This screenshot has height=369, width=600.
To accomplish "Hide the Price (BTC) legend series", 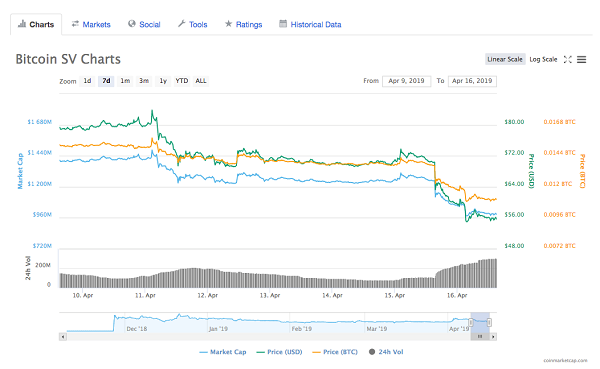I will tap(335, 352).
